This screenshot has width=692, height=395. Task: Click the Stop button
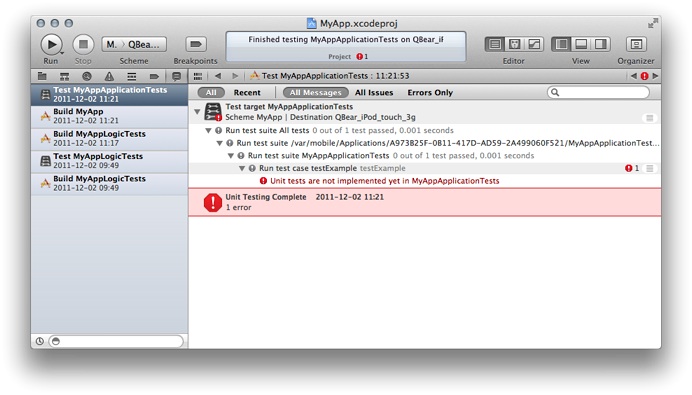click(83, 45)
